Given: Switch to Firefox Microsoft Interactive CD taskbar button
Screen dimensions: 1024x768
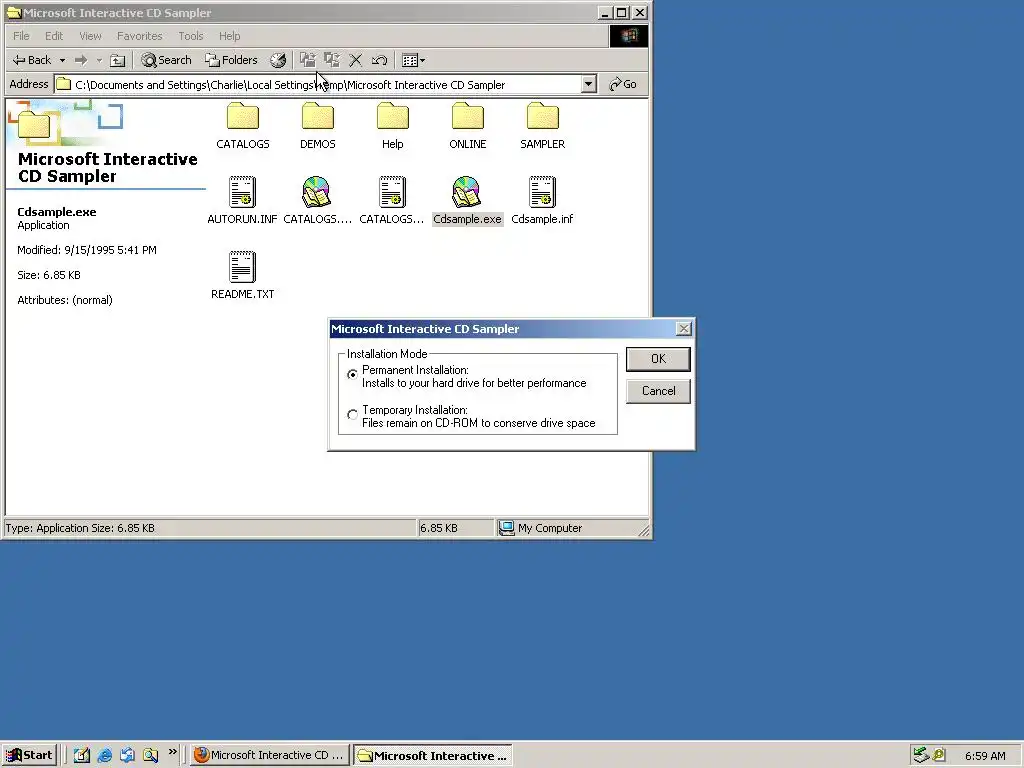Looking at the screenshot, I should (x=270, y=756).
